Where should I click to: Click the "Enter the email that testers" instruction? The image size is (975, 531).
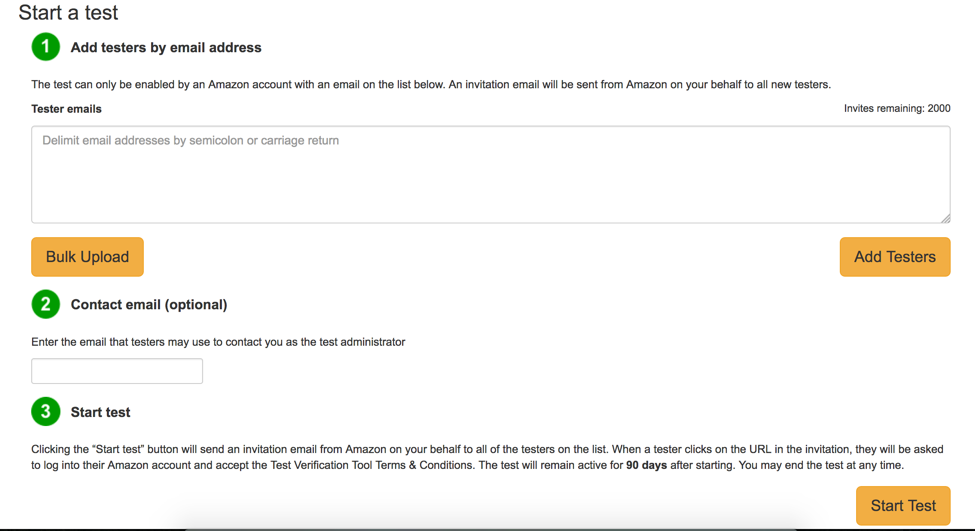(218, 342)
